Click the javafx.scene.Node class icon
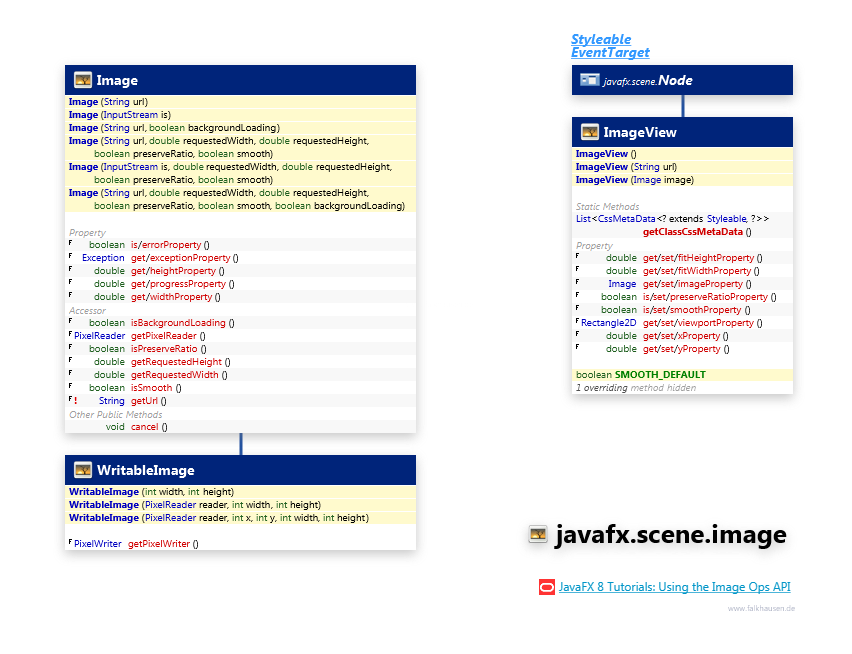Viewport: 852px width, 654px height. tap(590, 80)
